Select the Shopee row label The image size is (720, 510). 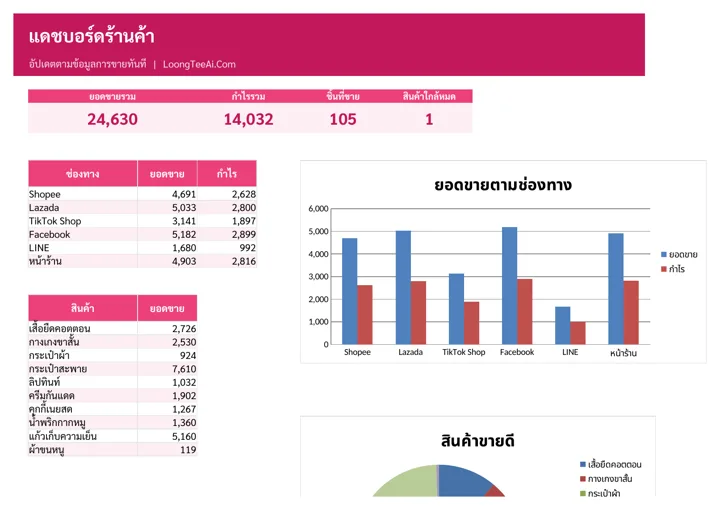click(45, 194)
